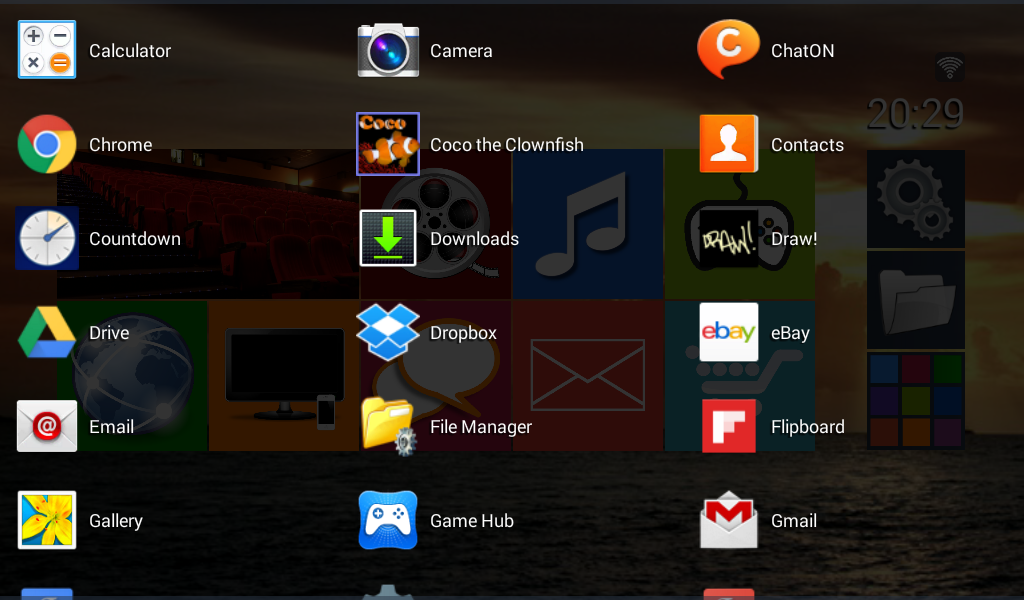Select the "Draw!" text label
Image resolution: width=1024 pixels, height=600 pixels.
(x=794, y=239)
